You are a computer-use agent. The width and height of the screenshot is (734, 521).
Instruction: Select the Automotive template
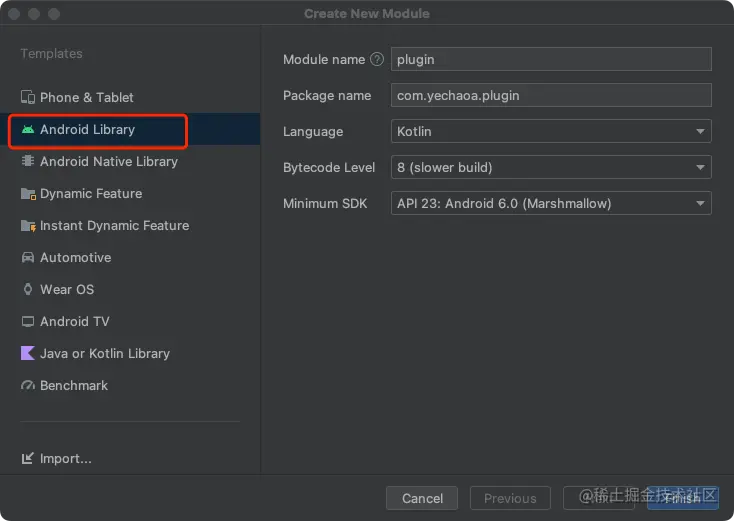pyautogui.click(x=75, y=258)
